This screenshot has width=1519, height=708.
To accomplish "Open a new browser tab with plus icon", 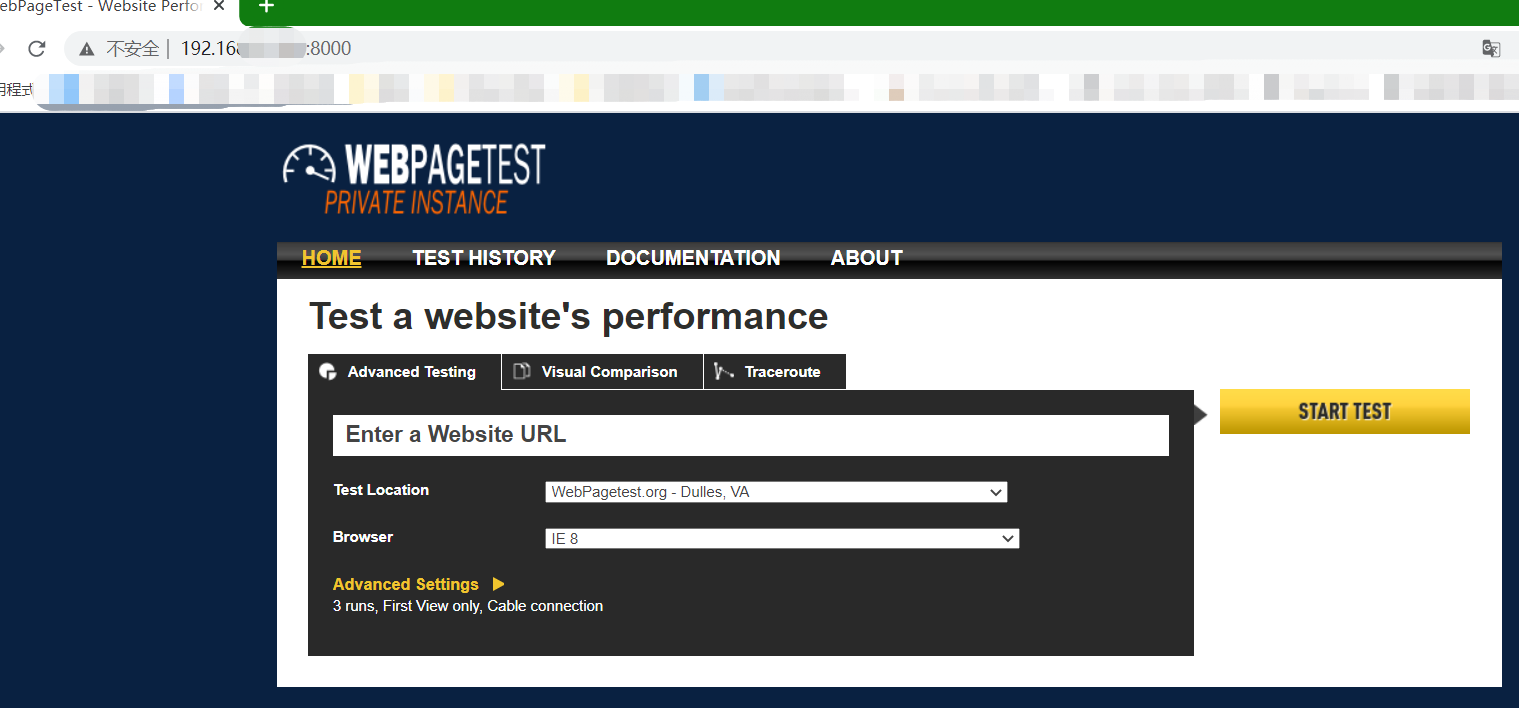I will (266, 7).
